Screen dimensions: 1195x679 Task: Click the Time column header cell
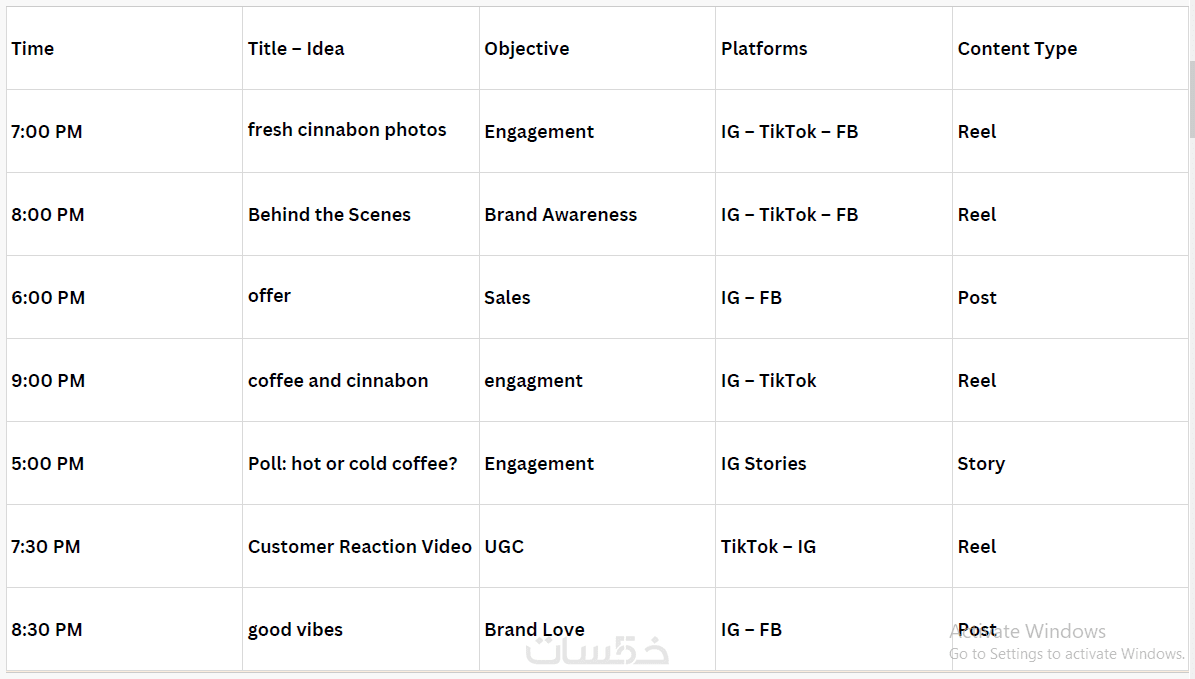pos(33,49)
